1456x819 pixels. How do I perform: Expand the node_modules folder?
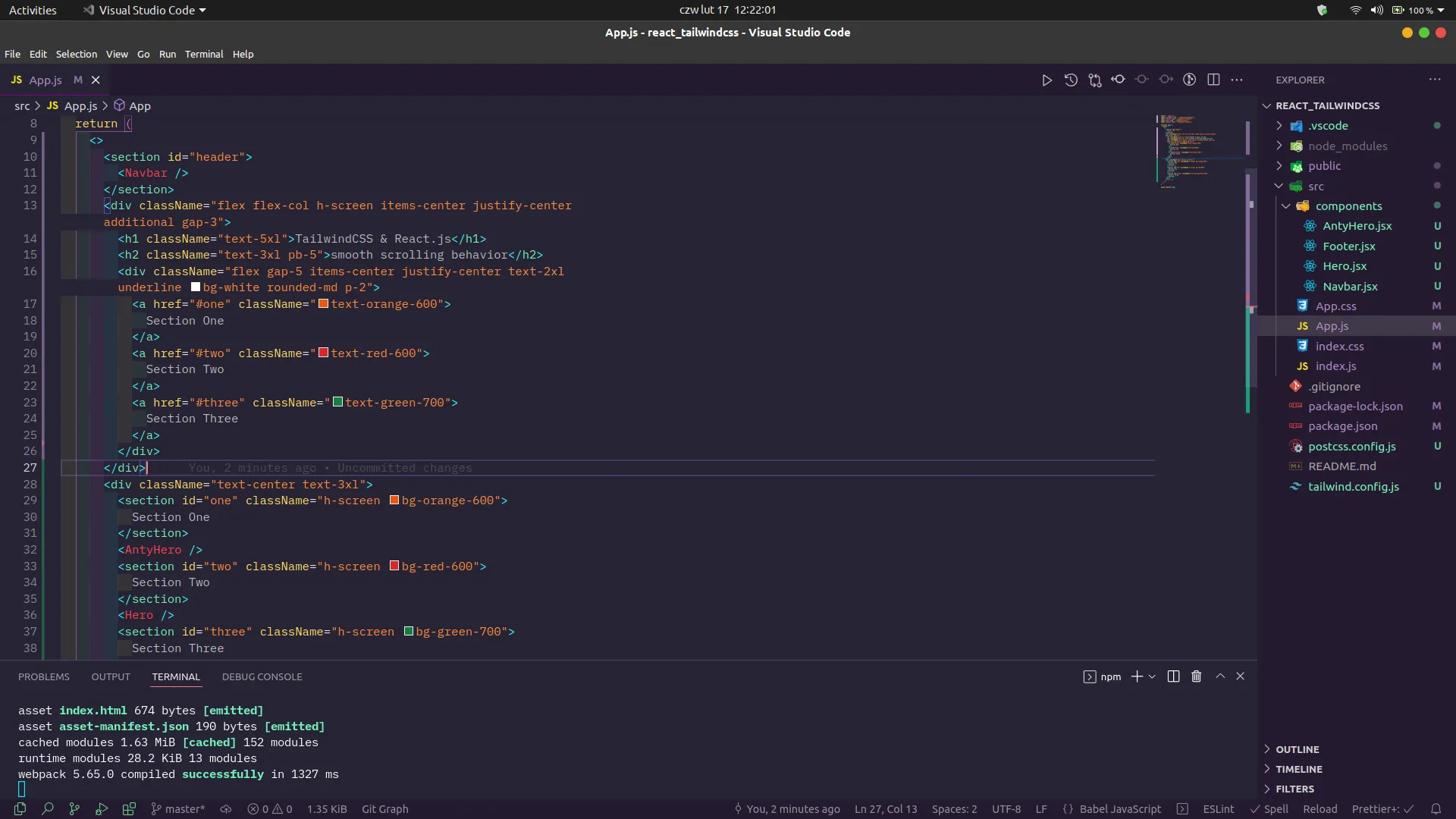1347,146
